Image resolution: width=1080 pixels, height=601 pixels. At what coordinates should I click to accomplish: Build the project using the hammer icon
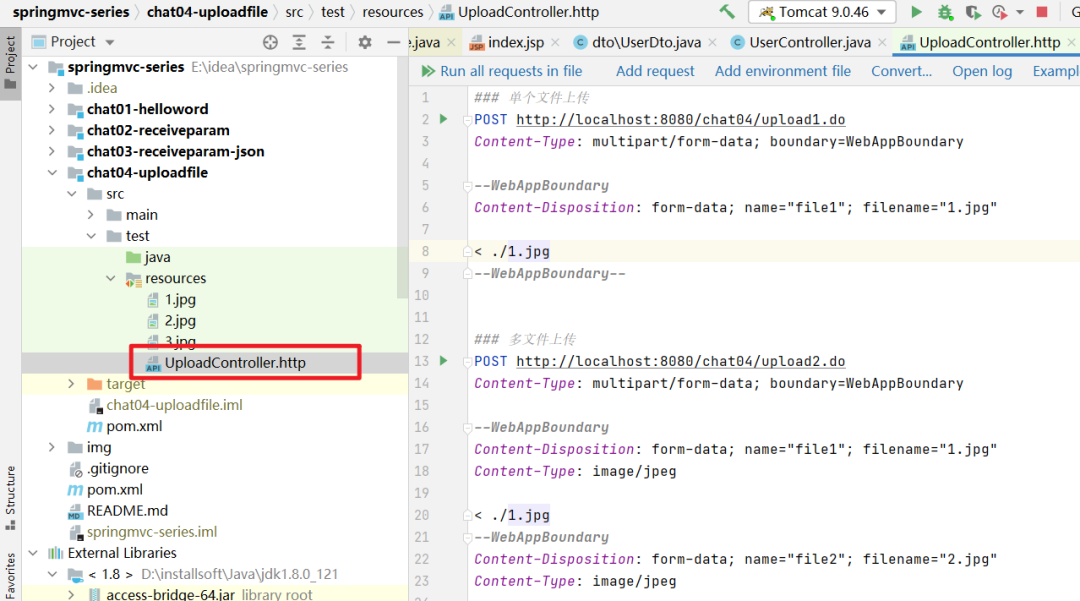[729, 13]
